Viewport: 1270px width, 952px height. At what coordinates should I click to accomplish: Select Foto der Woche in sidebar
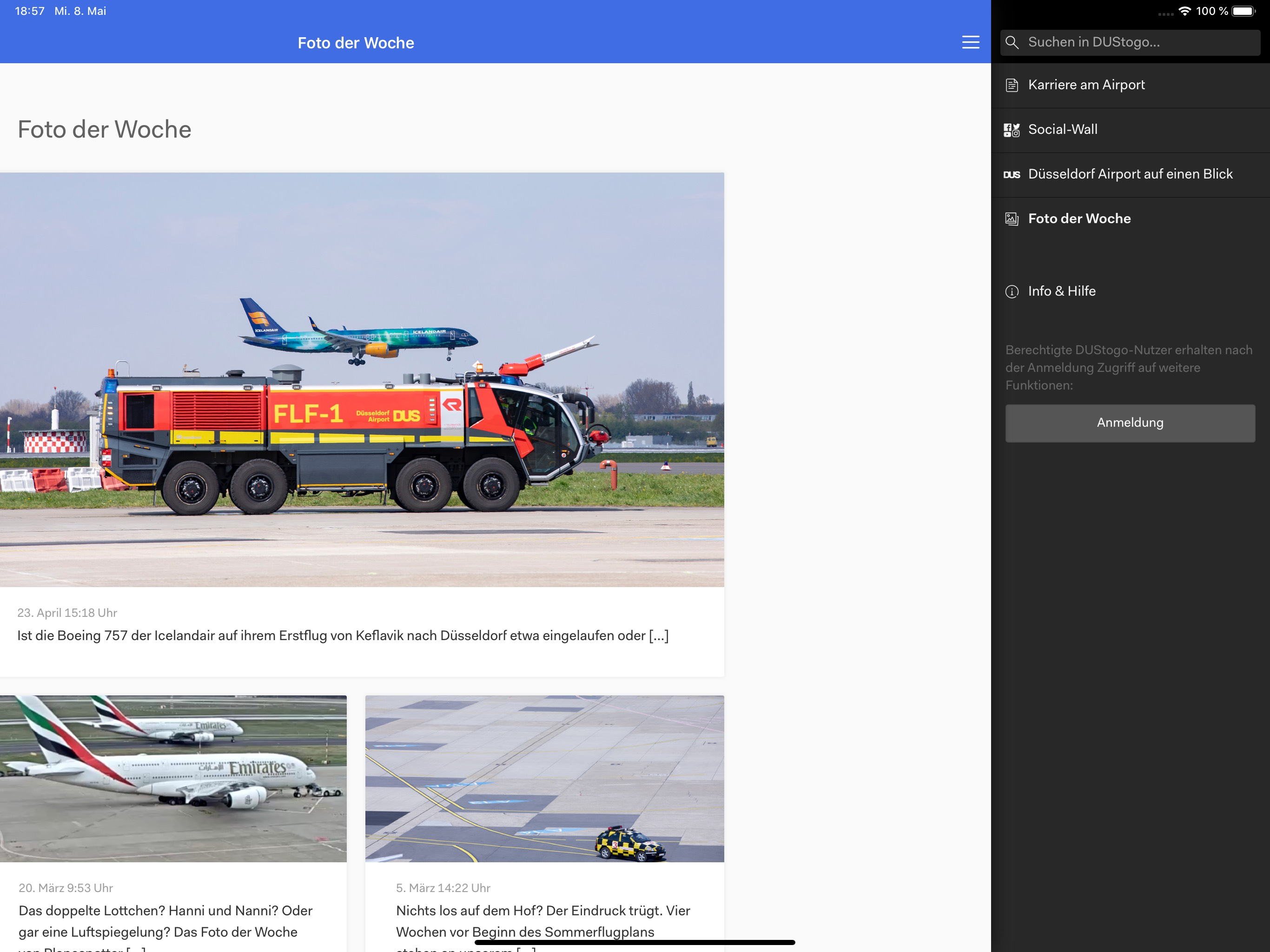pyautogui.click(x=1130, y=219)
